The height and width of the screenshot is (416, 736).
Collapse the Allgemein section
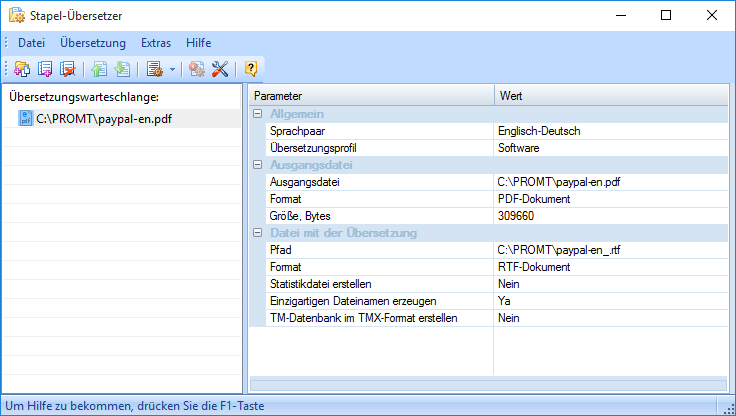pyautogui.click(x=258, y=114)
